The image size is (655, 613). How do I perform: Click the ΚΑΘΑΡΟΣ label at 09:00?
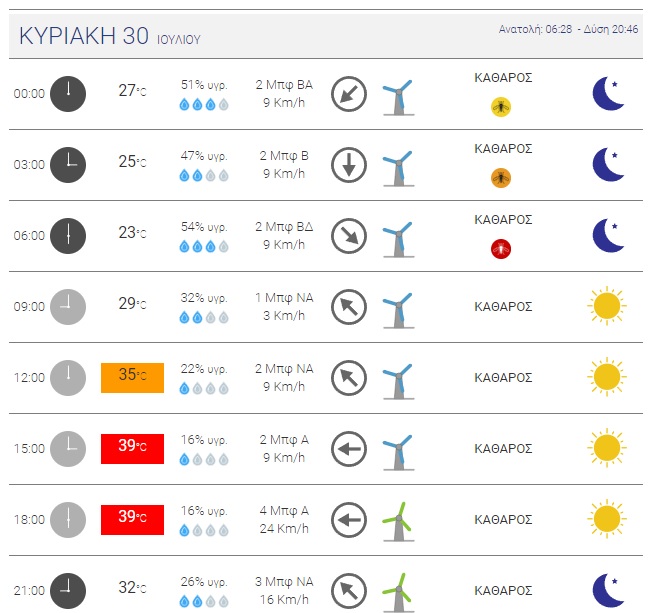(x=503, y=307)
